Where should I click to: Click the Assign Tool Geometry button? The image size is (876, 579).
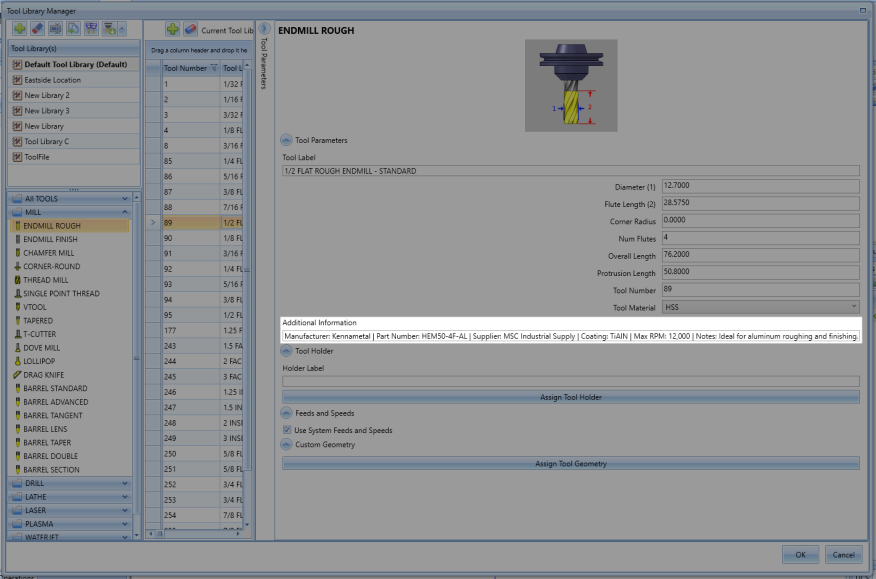(571, 463)
